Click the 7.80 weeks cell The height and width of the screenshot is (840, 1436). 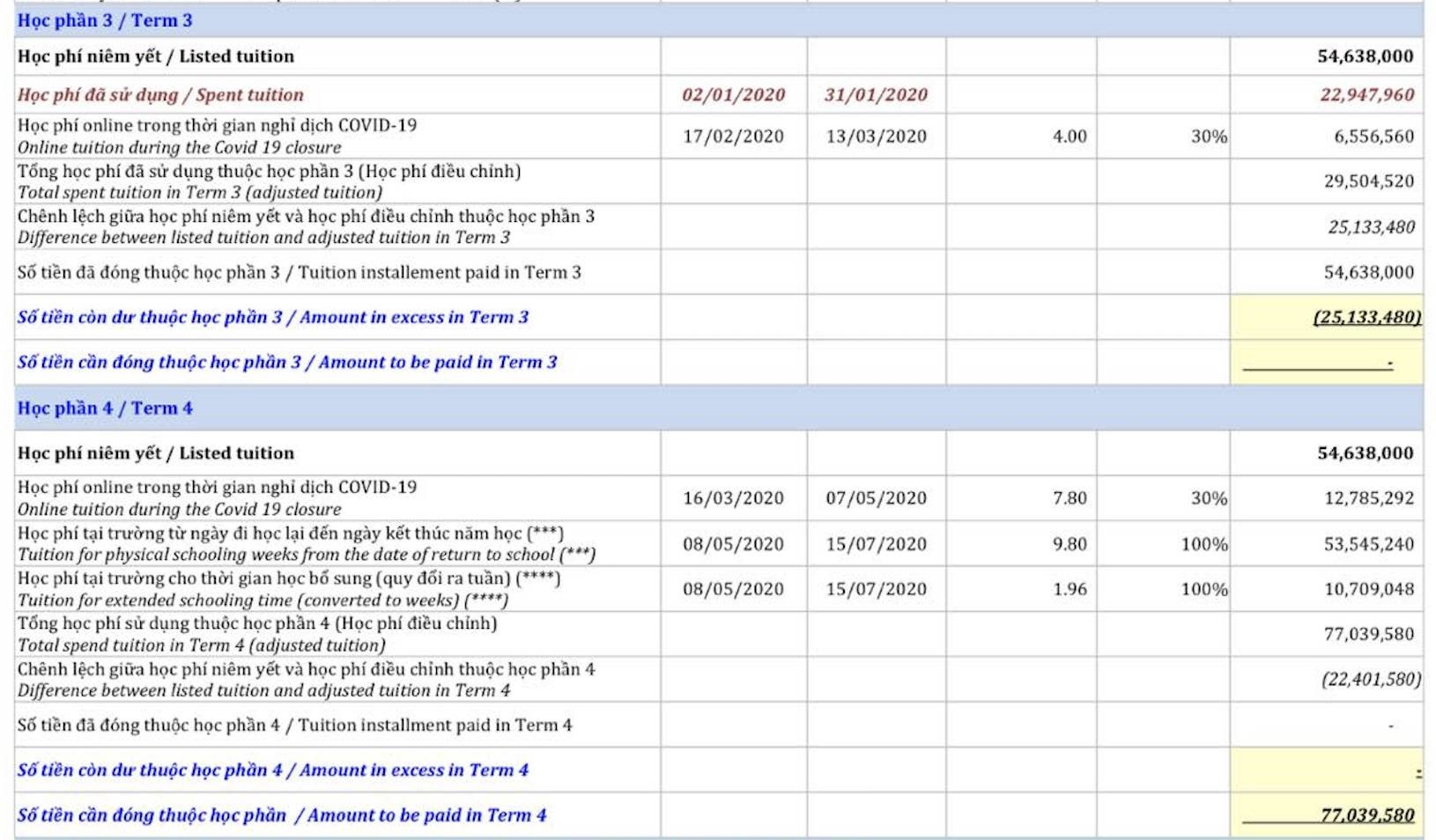click(x=1070, y=498)
